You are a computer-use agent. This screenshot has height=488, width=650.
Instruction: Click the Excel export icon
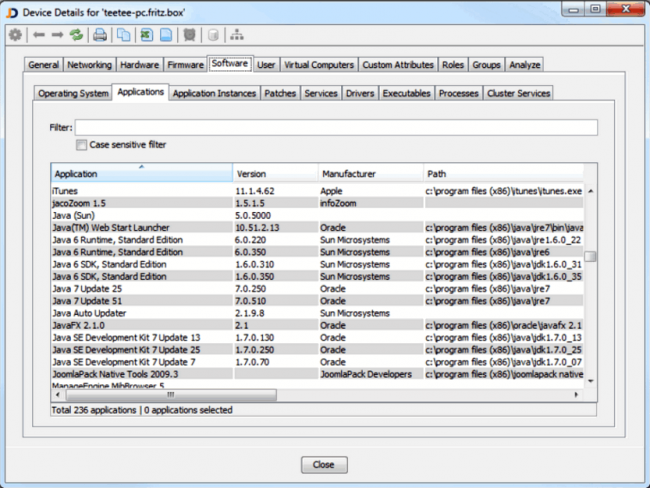pyautogui.click(x=145, y=35)
